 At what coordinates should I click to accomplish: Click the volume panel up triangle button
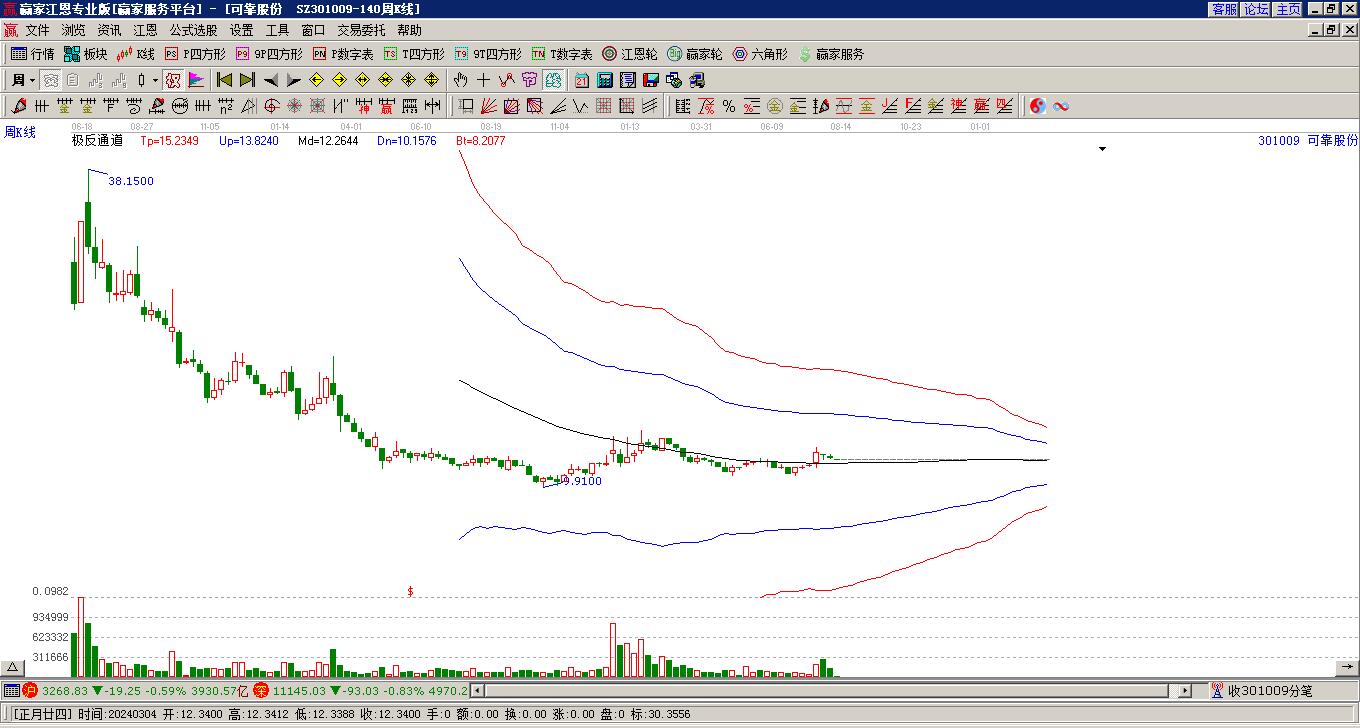(13, 668)
